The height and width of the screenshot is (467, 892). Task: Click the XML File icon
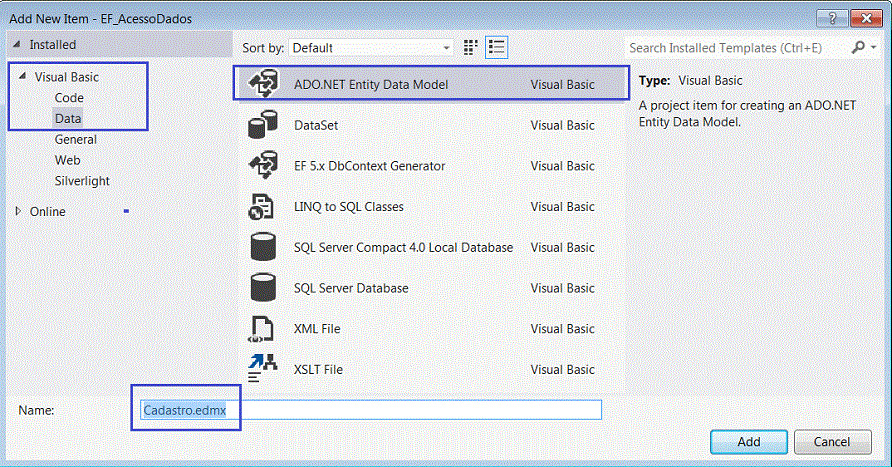pos(261,329)
